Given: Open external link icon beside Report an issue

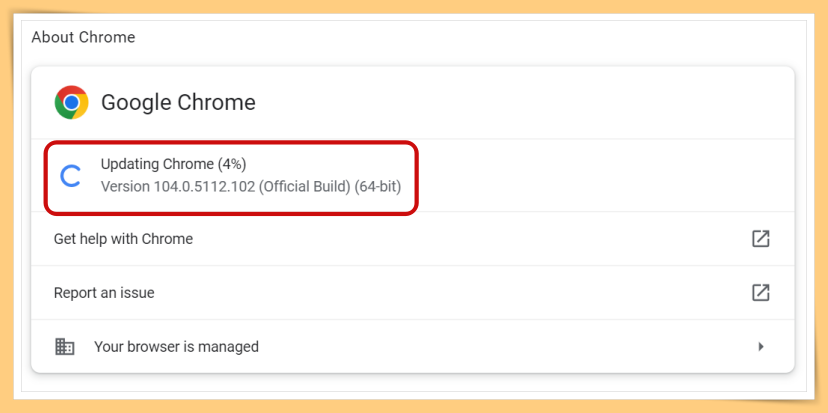Looking at the screenshot, I should coord(760,293).
